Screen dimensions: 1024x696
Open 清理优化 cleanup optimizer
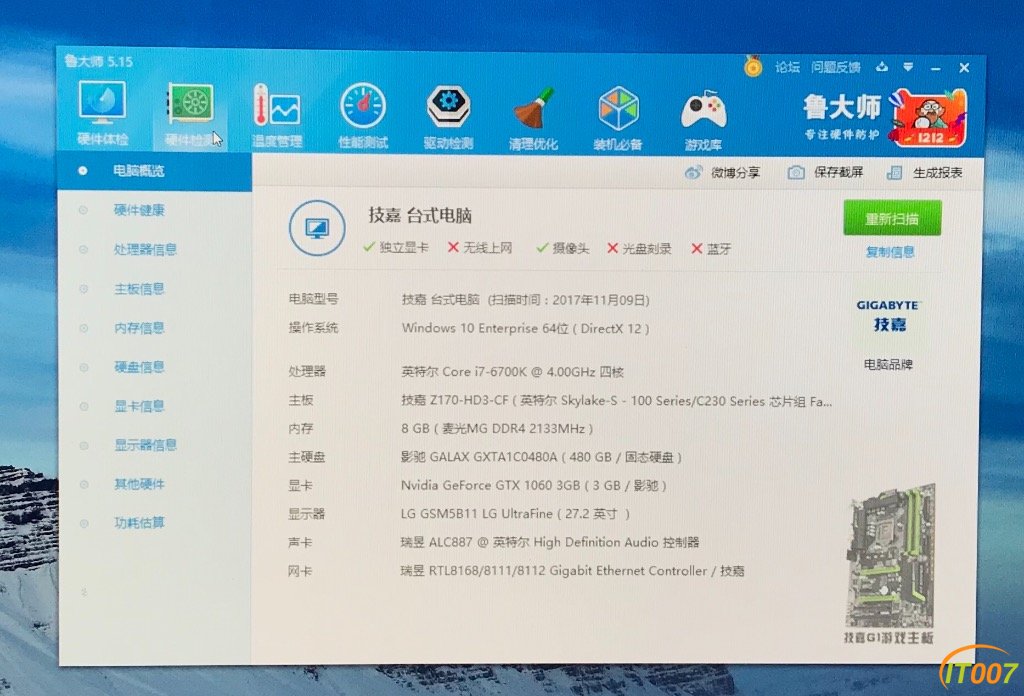pyautogui.click(x=534, y=118)
